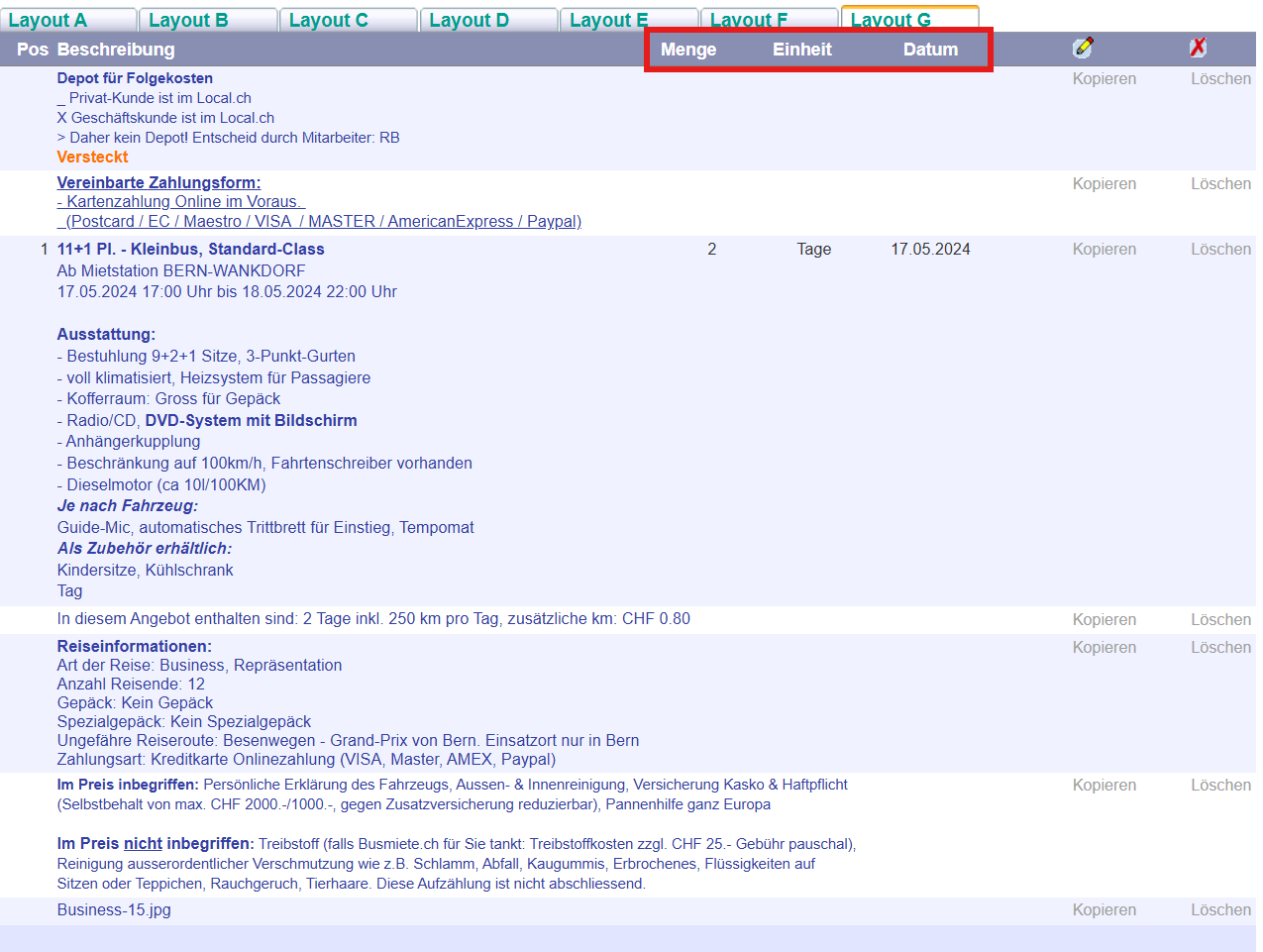Go to the Layout D tab
This screenshot has height=952, width=1263.
point(489,20)
